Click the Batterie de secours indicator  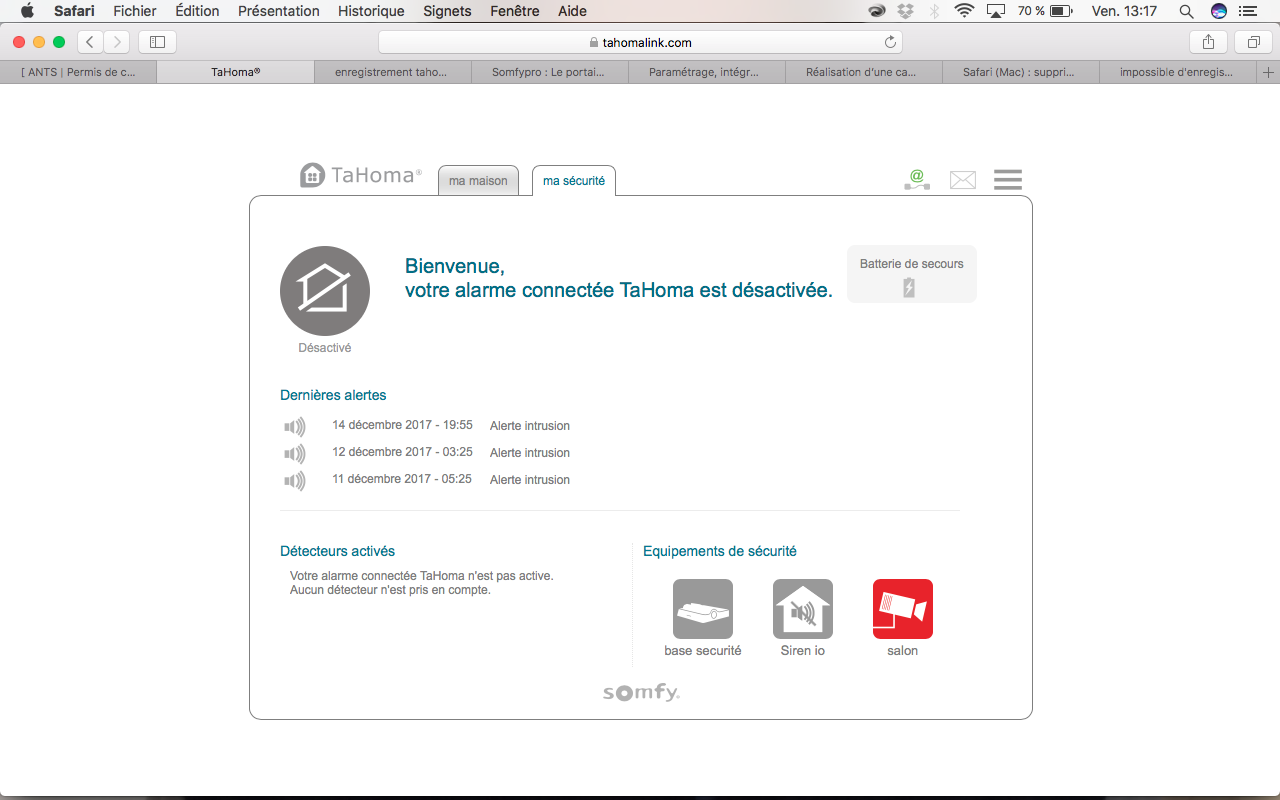pyautogui.click(x=912, y=274)
